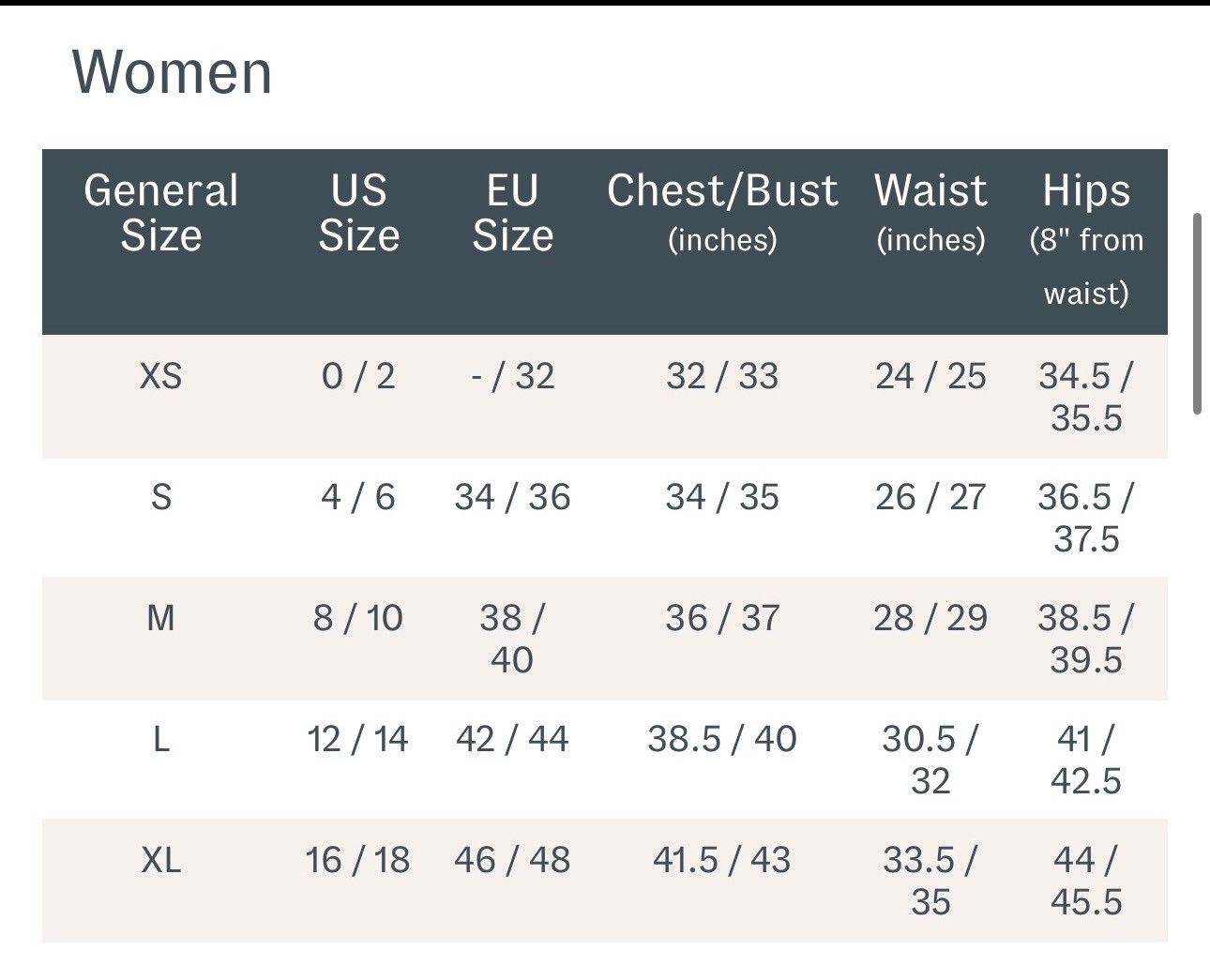This screenshot has width=1210, height=980.
Task: Click the vertical scrollbar thumb
Action: click(1197, 313)
